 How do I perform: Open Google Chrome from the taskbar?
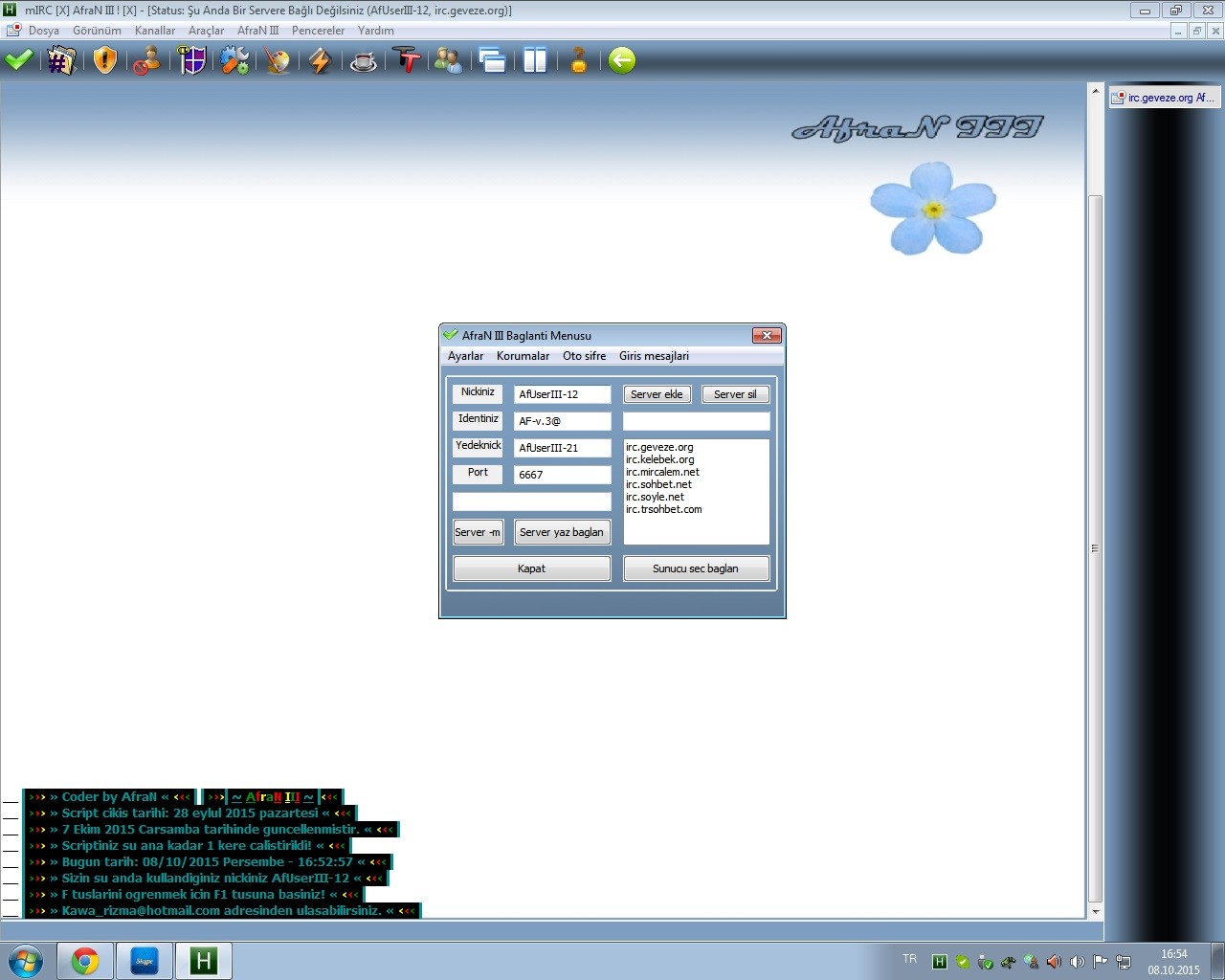[85, 961]
